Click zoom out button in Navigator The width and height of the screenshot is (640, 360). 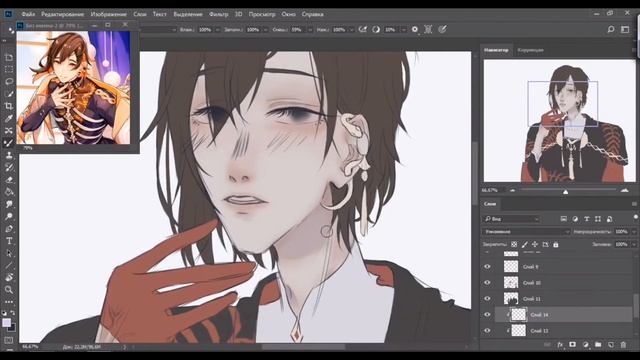[512, 190]
